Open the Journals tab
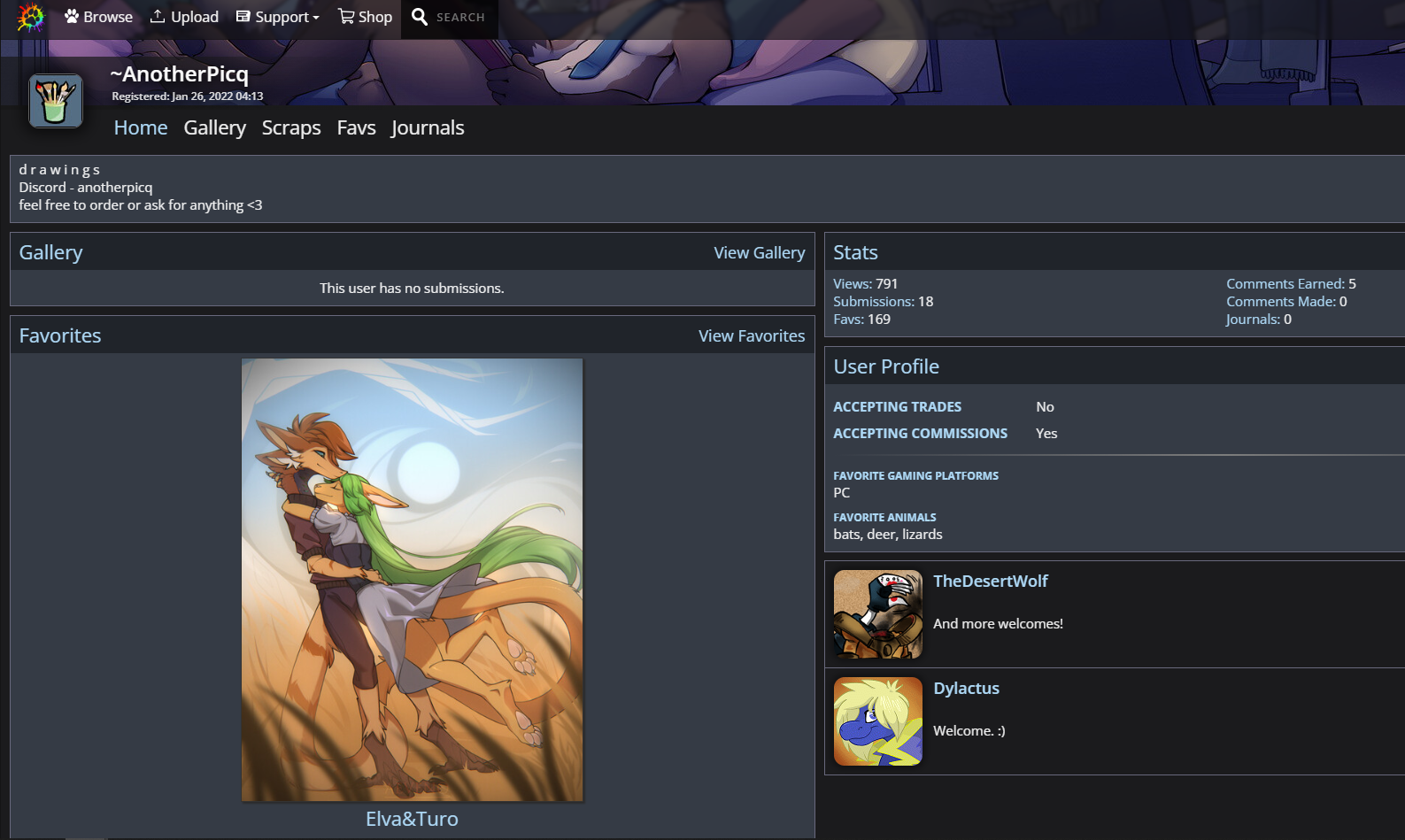The image size is (1405, 840). 428,127
